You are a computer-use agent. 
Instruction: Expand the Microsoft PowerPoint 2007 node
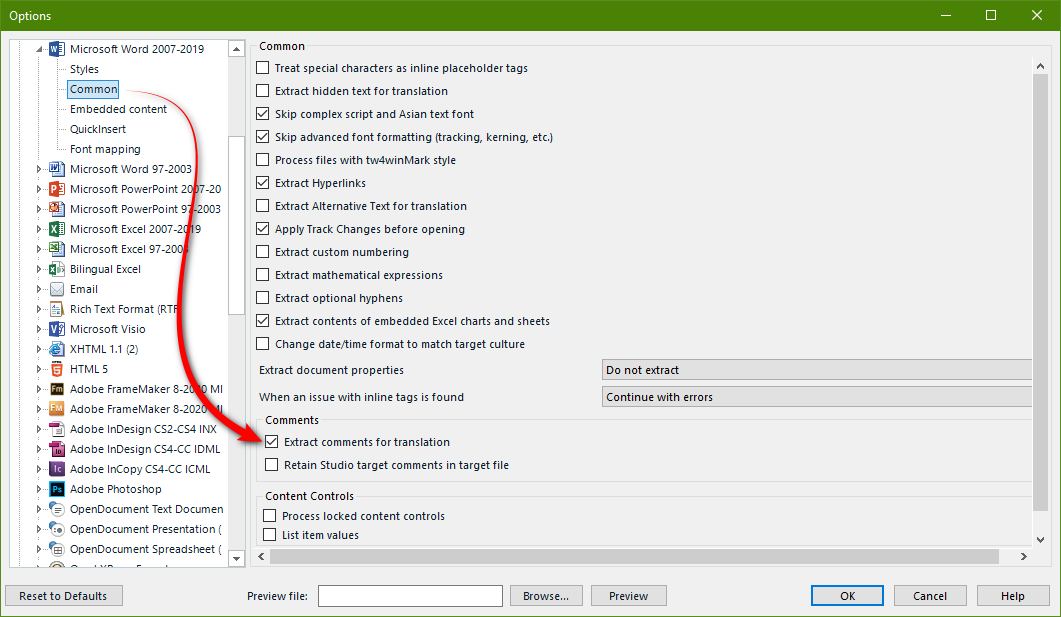39,189
